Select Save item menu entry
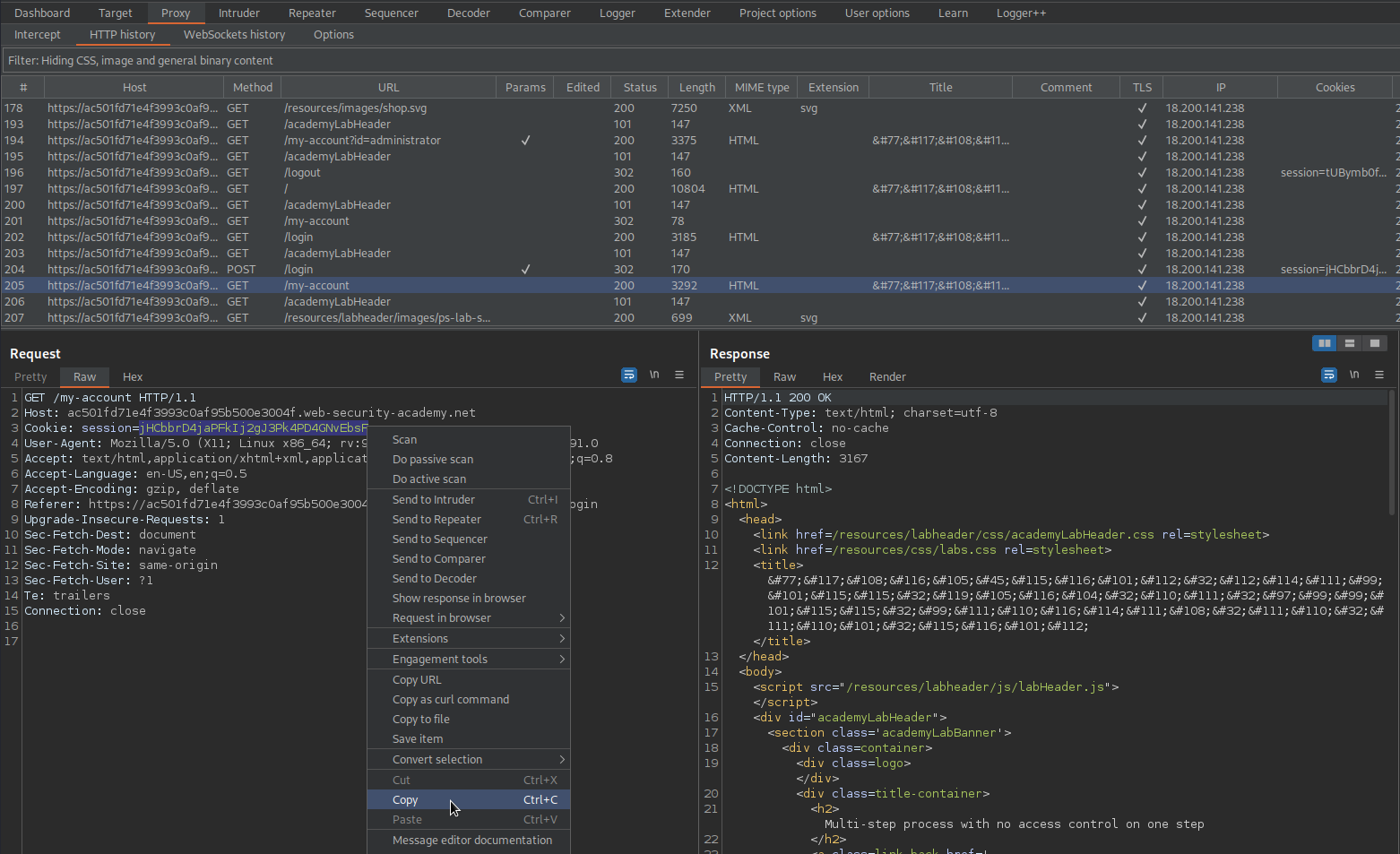Image resolution: width=1400 pixels, height=854 pixels. (x=469, y=738)
